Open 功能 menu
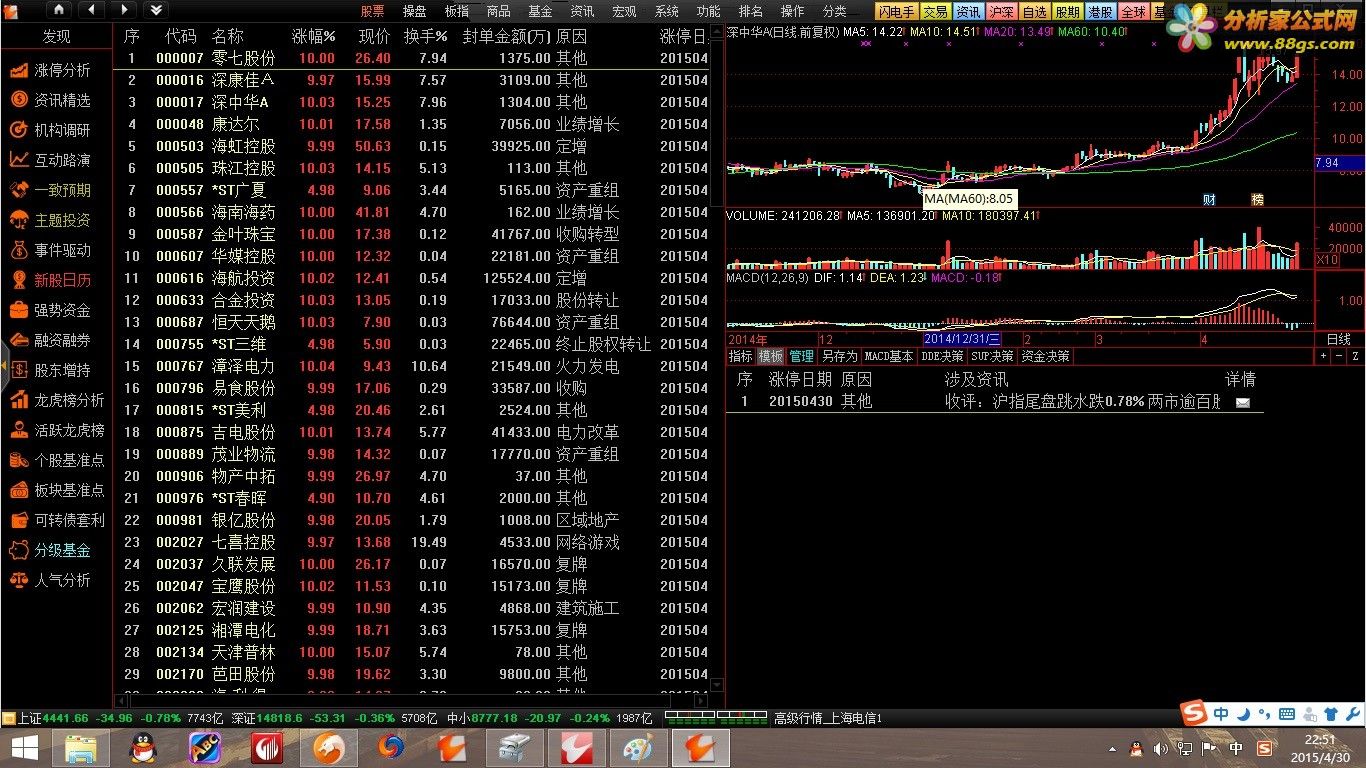Screen dimensions: 1366x768 tap(708, 11)
